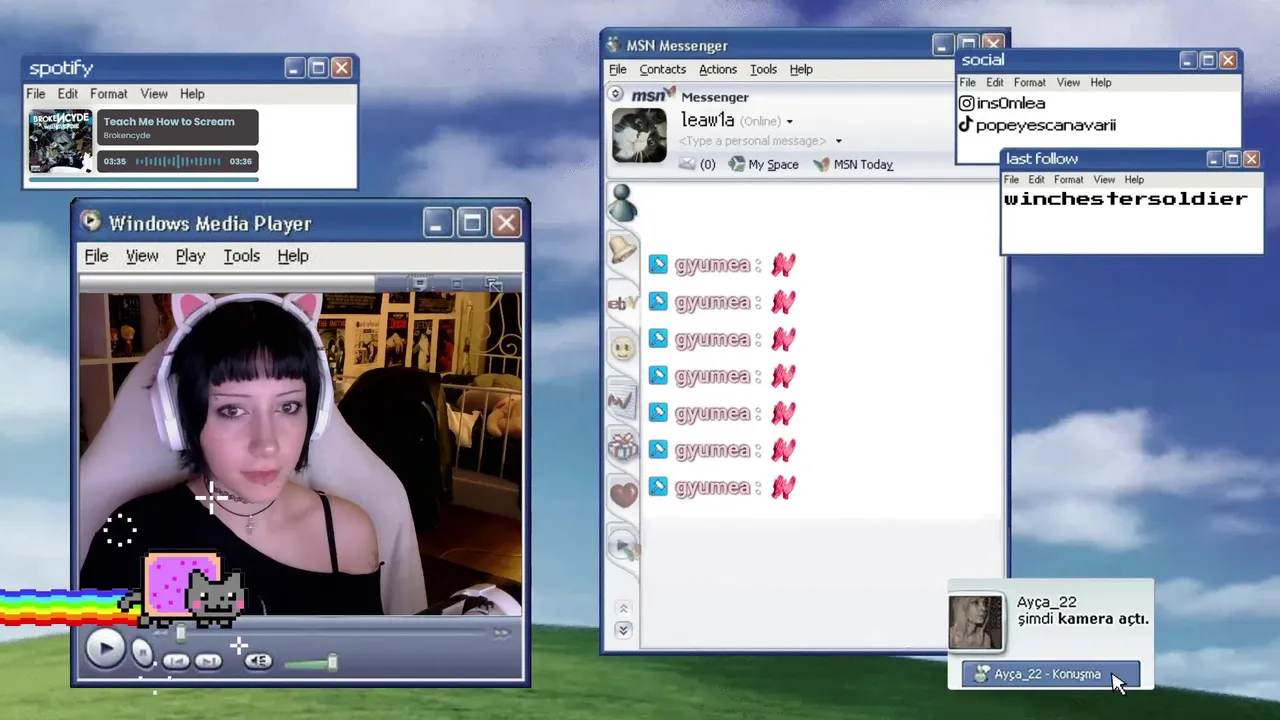1280x720 pixels.
Task: Open the Contacts menu in MSN Messenger
Action: [663, 69]
